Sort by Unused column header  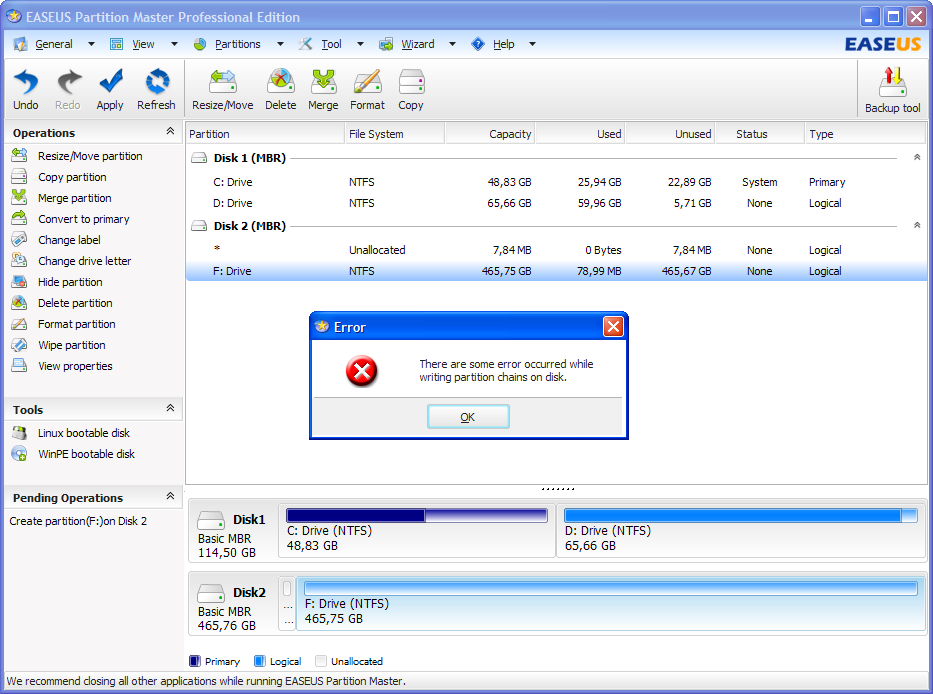[x=670, y=134]
